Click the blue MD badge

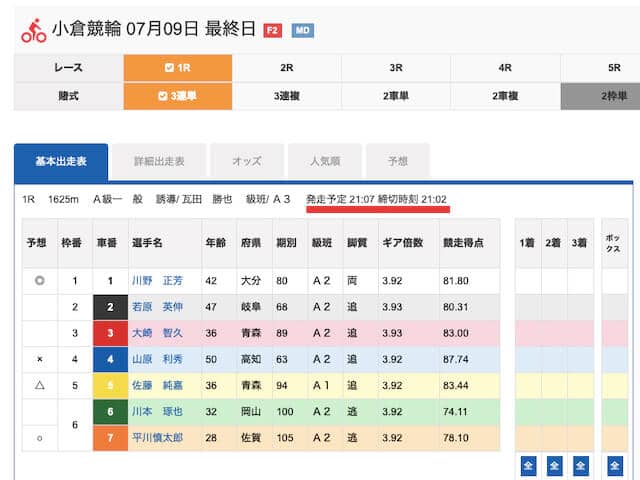pyautogui.click(x=302, y=30)
